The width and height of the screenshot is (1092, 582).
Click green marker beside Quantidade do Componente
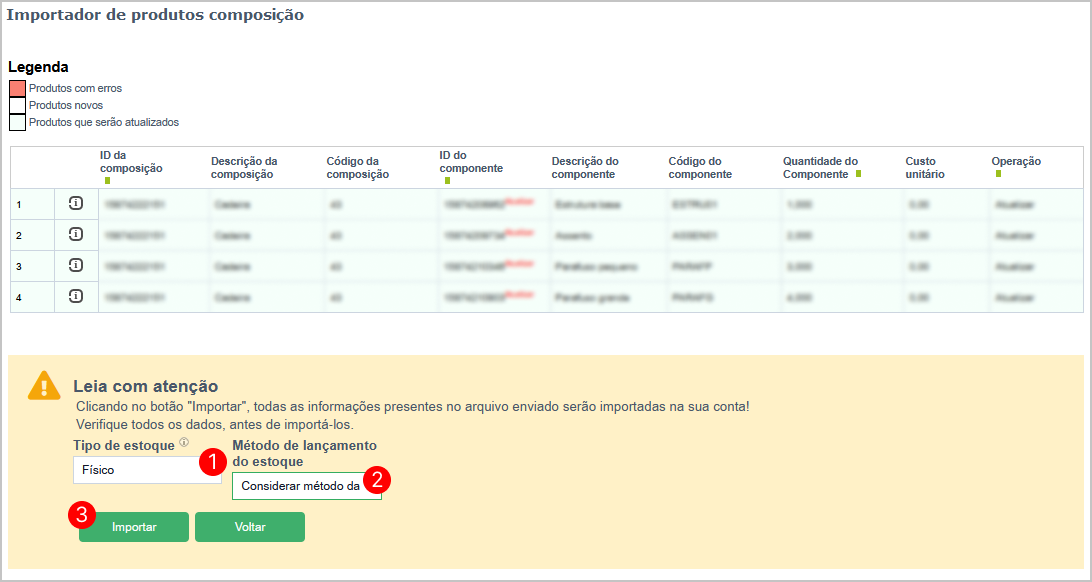coord(859,173)
